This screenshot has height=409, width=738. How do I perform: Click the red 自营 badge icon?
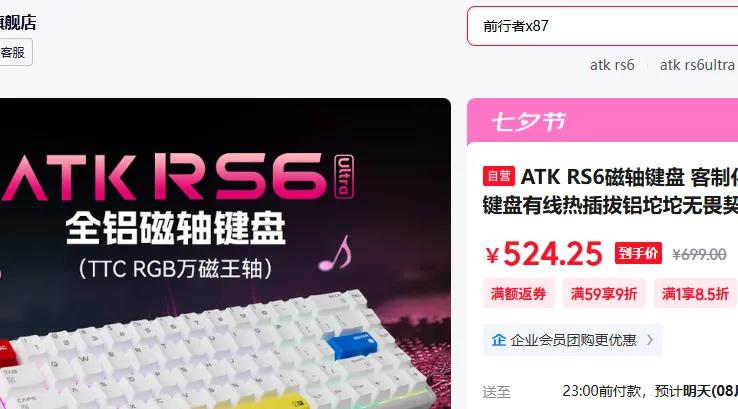pos(498,176)
